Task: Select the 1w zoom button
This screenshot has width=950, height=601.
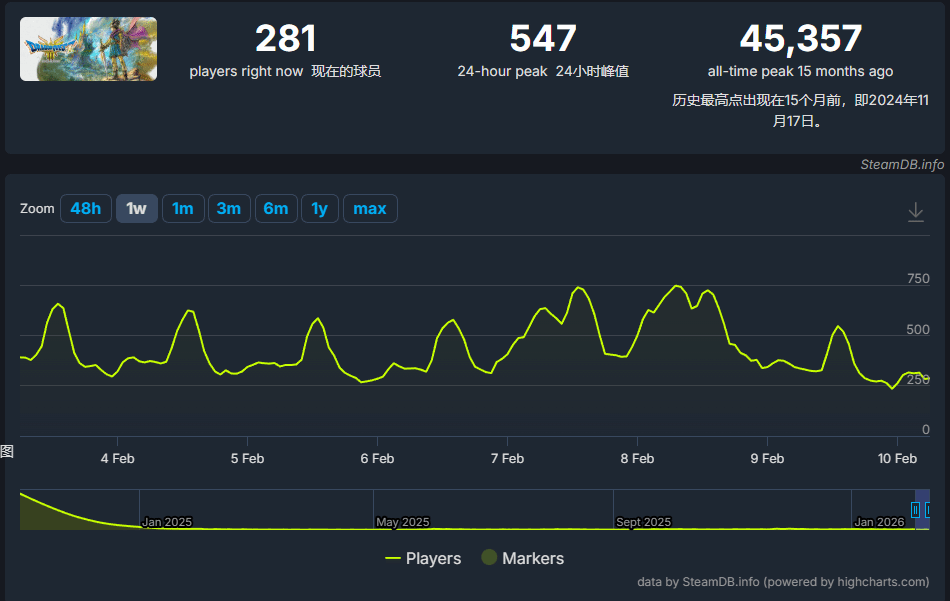Action: 137,208
